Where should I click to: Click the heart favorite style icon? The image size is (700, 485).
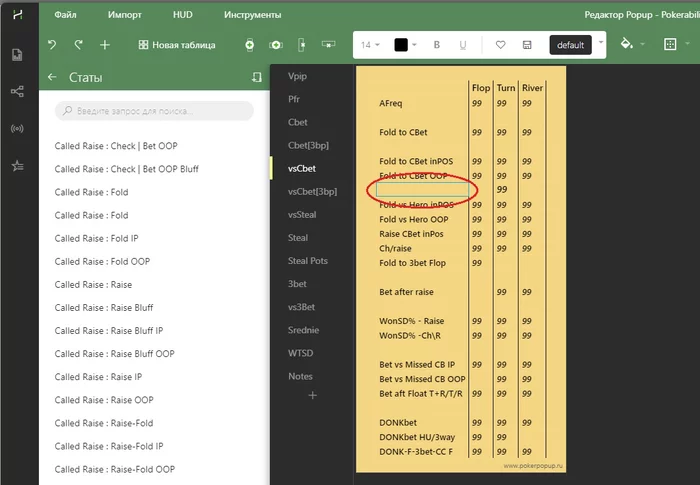pyautogui.click(x=500, y=45)
